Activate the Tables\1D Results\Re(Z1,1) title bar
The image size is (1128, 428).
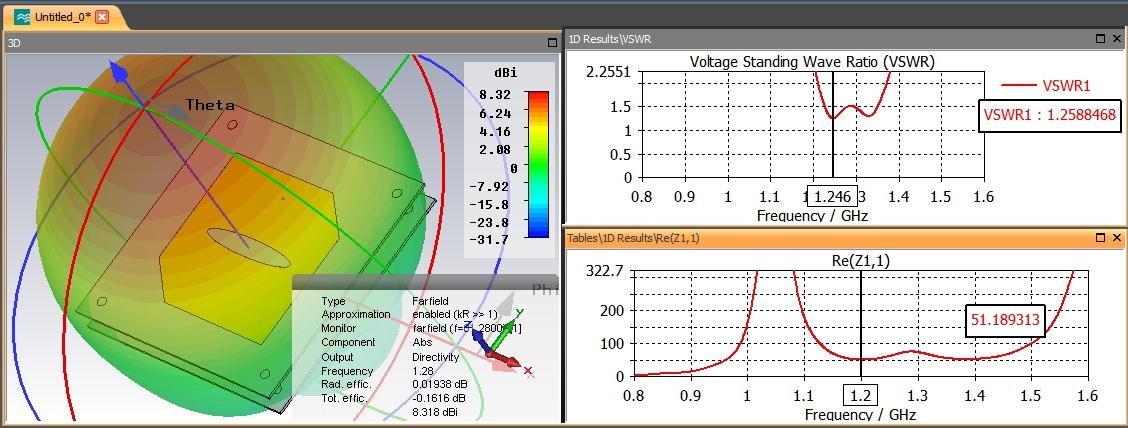click(x=845, y=237)
